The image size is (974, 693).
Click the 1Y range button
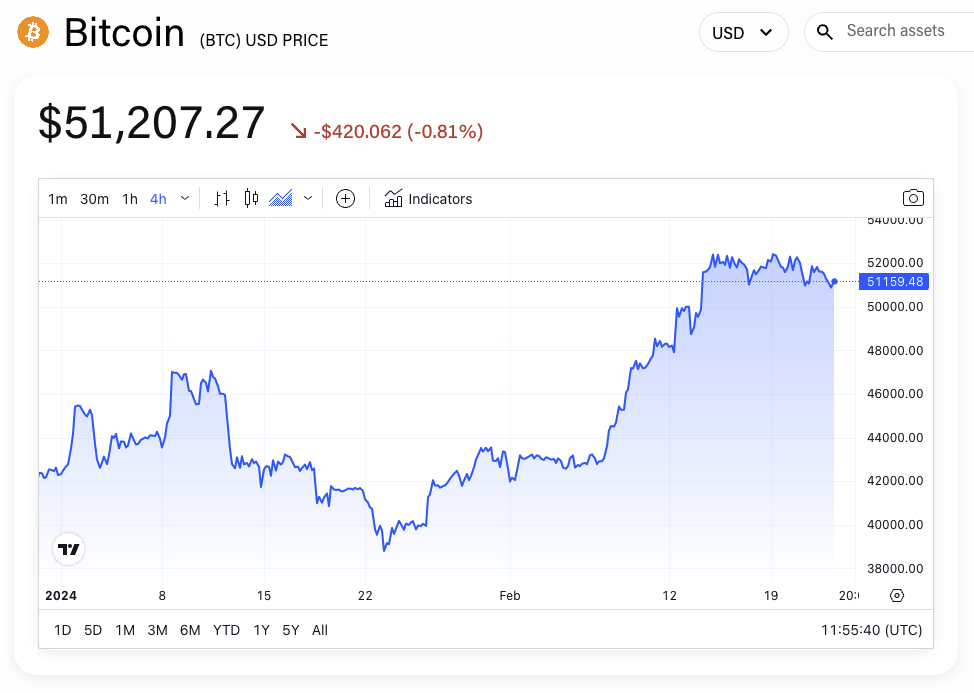click(x=261, y=630)
